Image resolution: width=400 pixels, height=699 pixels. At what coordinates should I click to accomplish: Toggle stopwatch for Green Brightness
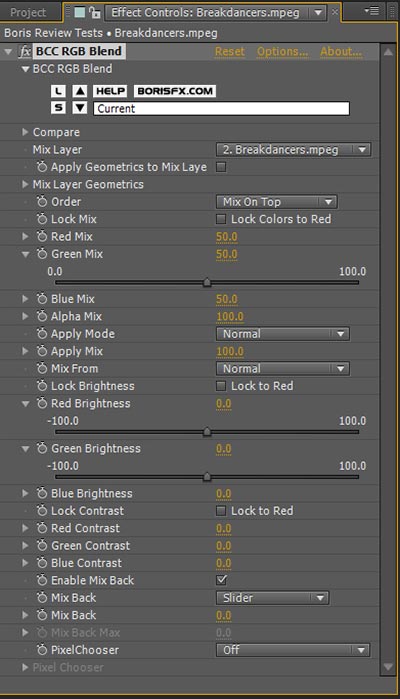(x=42, y=448)
